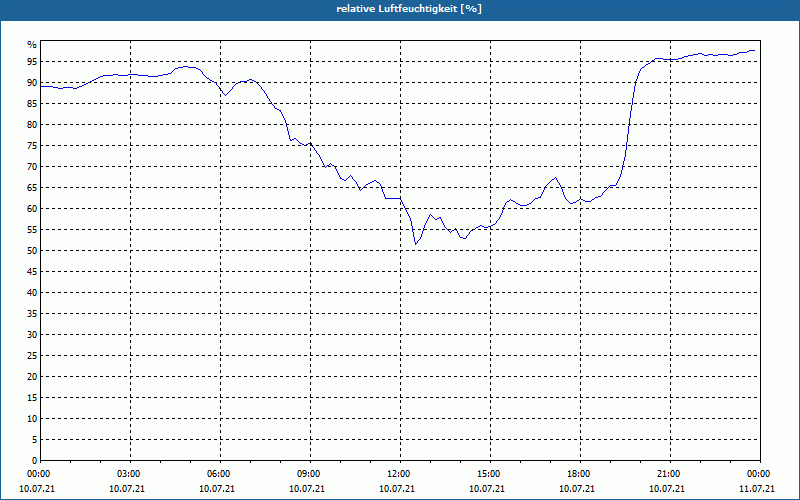Click the '%' unit label on the y-axis

click(x=32, y=45)
